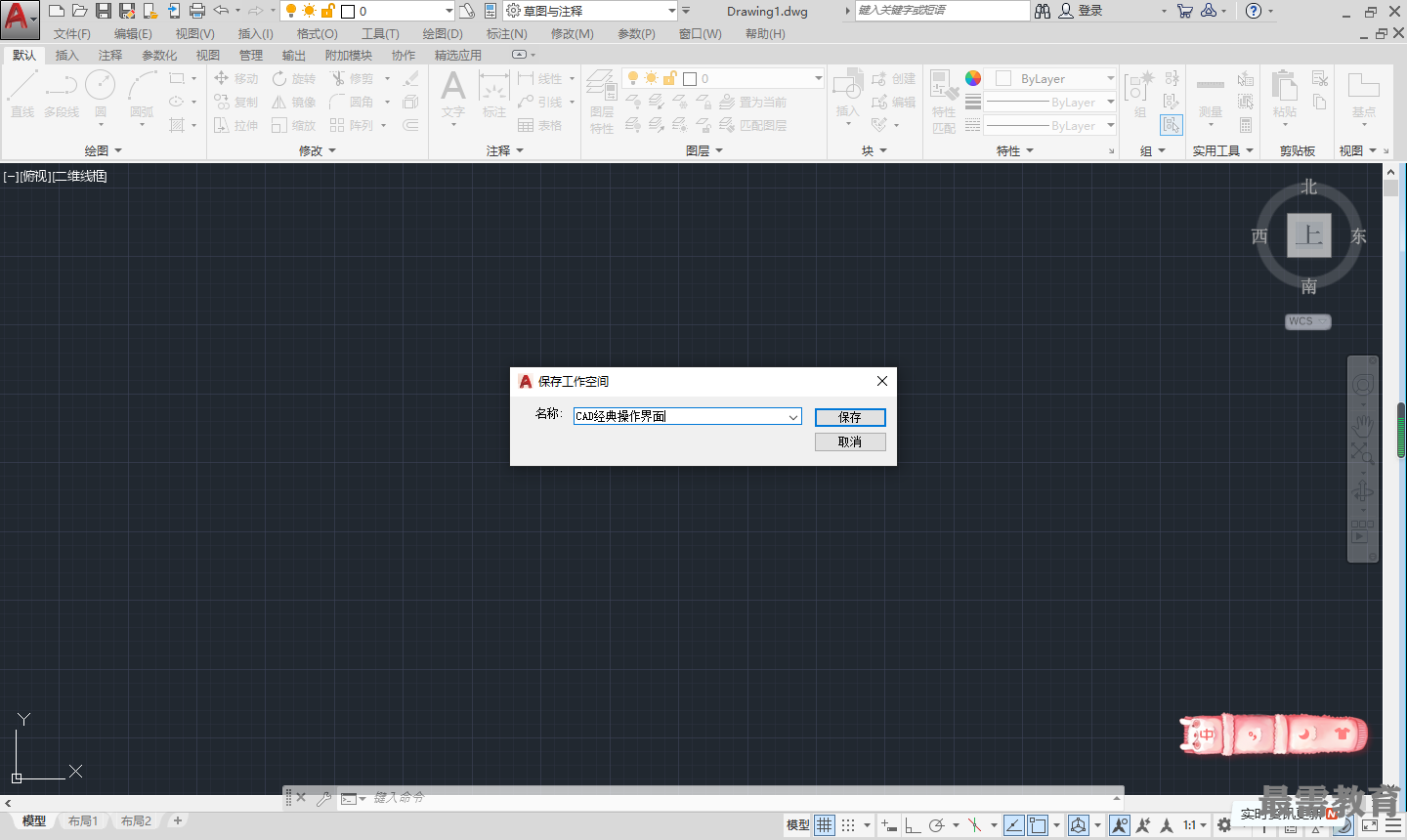
Task: Open the AutoCAD application menu button
Action: point(20,20)
